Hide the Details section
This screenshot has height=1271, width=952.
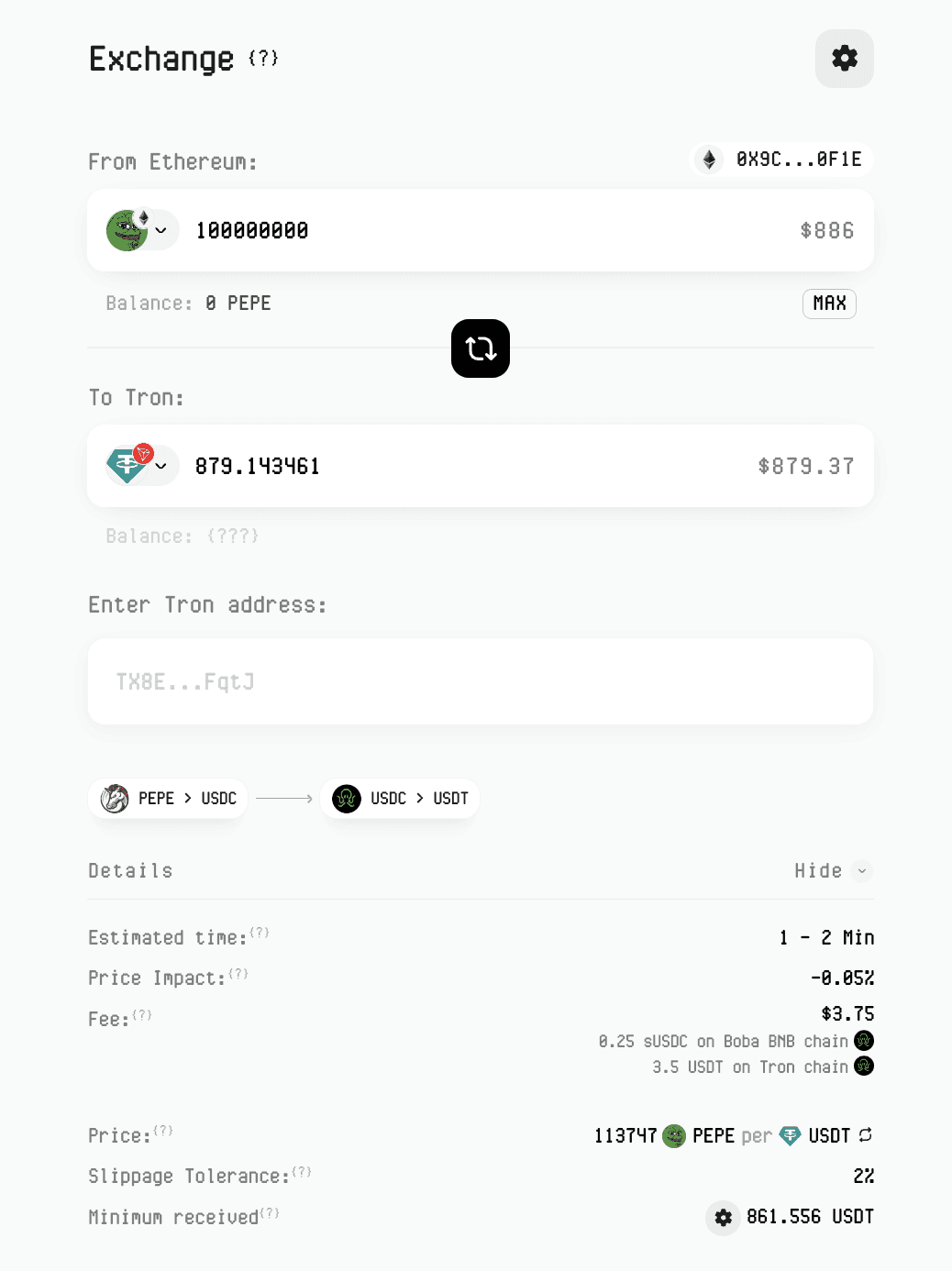pos(831,870)
